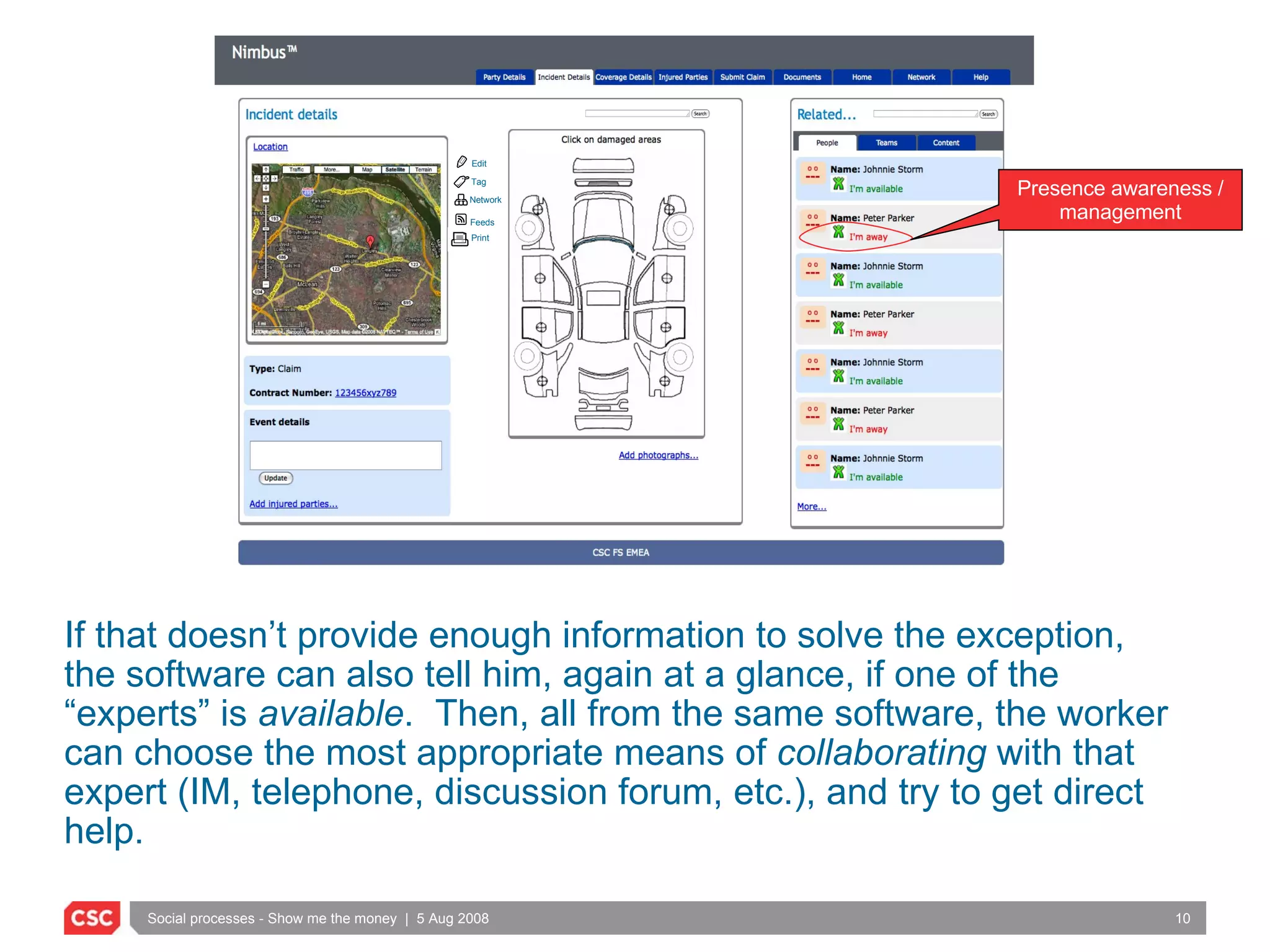Select the People tab

[x=827, y=143]
